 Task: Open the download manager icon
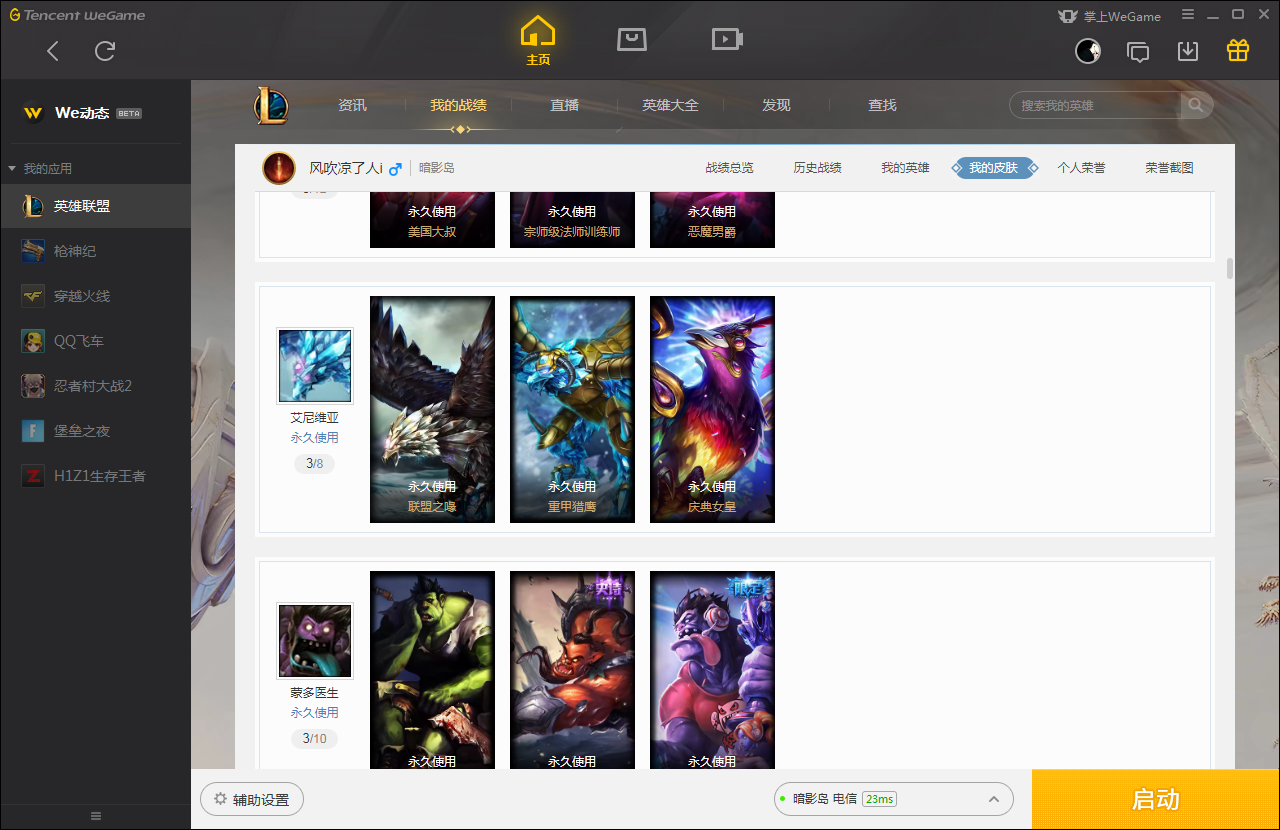(x=1188, y=51)
